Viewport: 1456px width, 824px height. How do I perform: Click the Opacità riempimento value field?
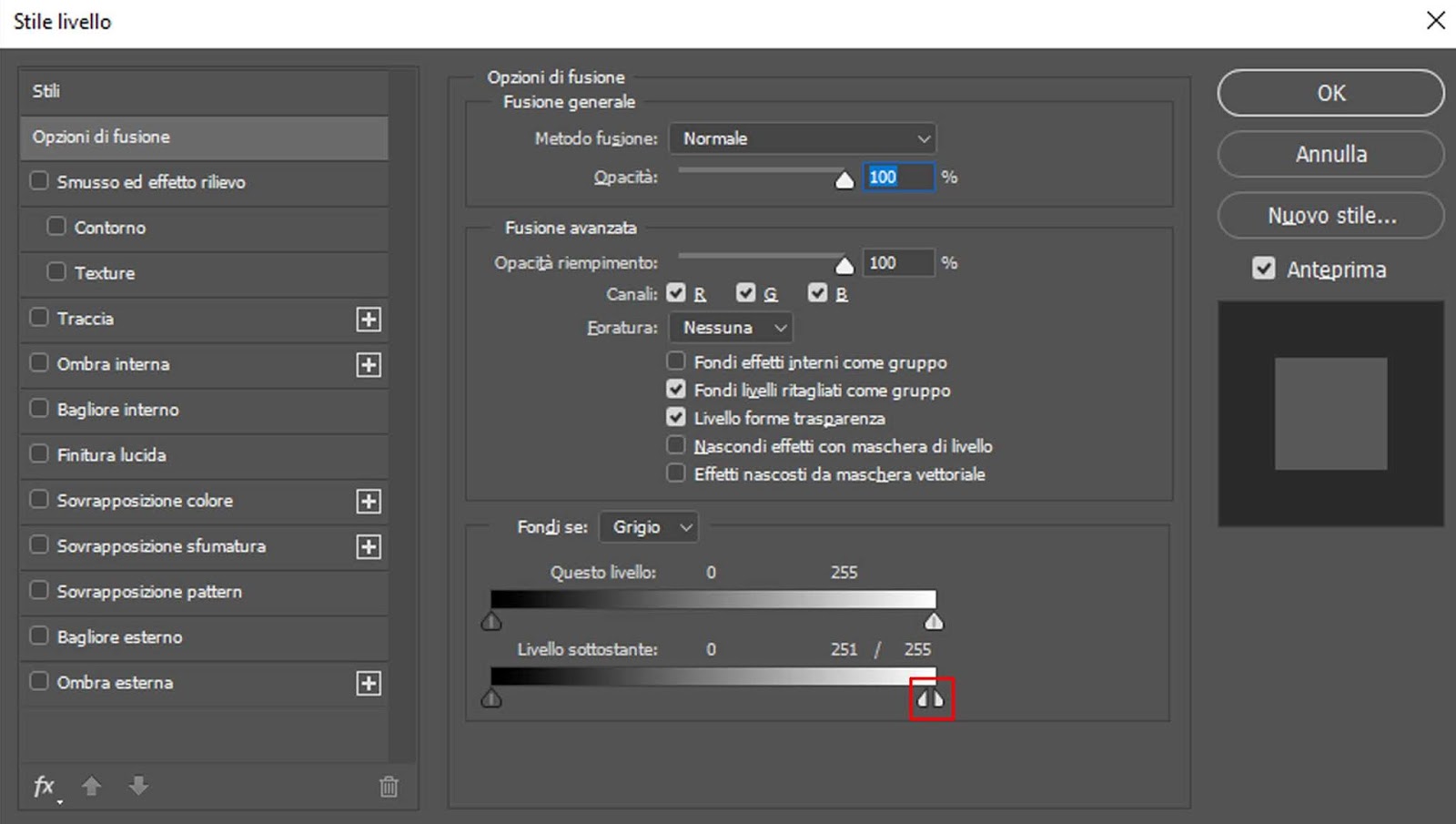pyautogui.click(x=899, y=262)
